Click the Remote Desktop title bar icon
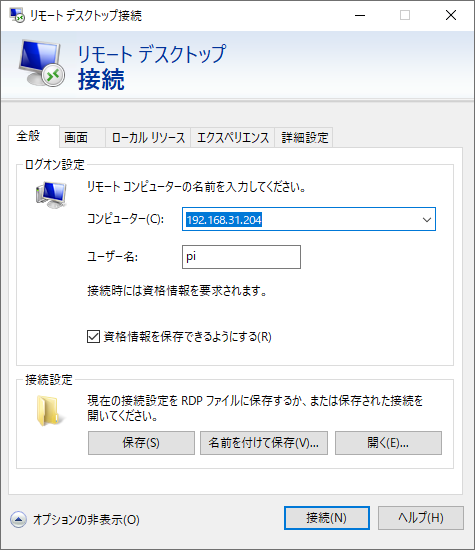 point(17,15)
